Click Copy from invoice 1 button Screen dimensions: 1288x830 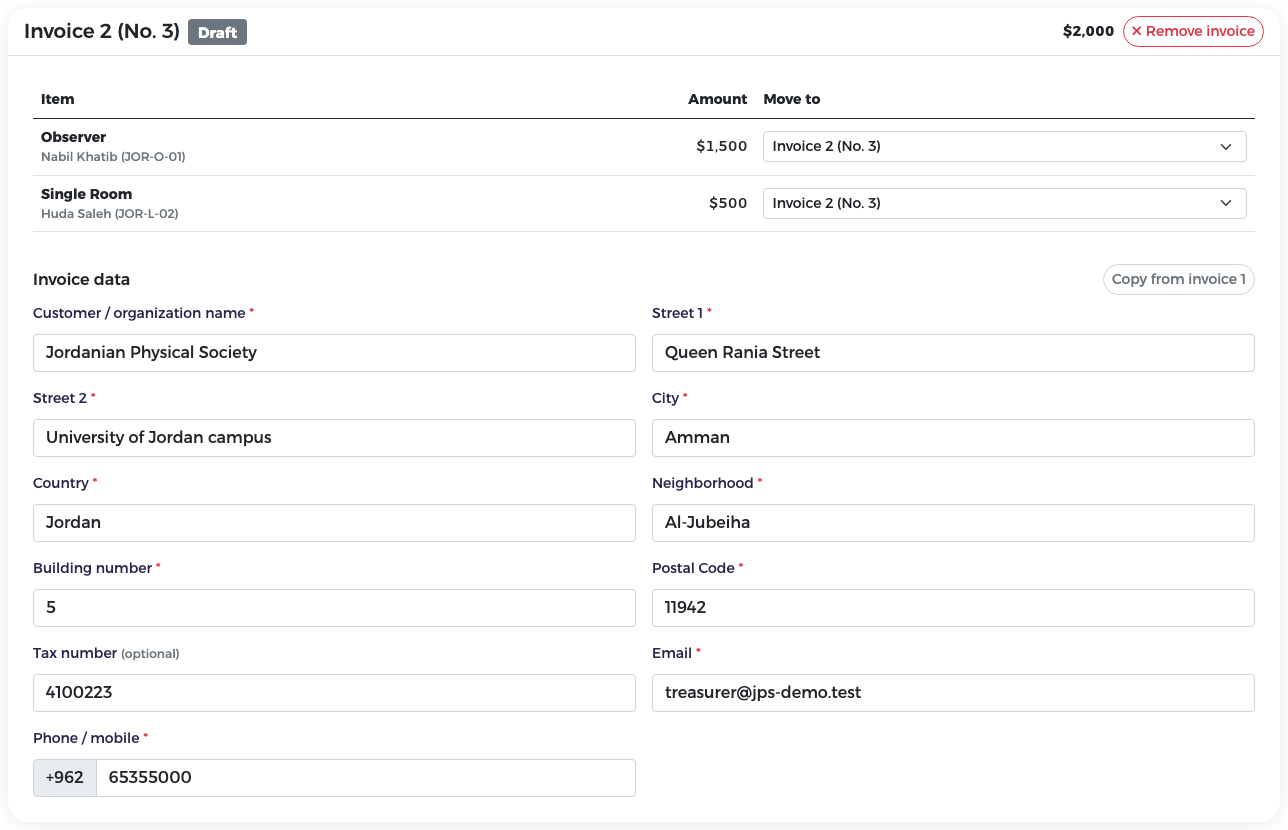pyautogui.click(x=1178, y=279)
